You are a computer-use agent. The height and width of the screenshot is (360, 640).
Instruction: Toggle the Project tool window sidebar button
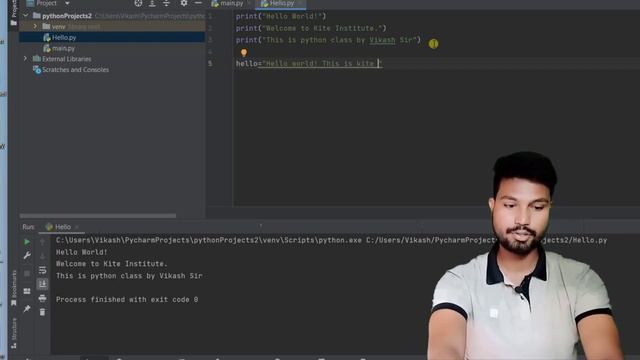(x=13, y=13)
